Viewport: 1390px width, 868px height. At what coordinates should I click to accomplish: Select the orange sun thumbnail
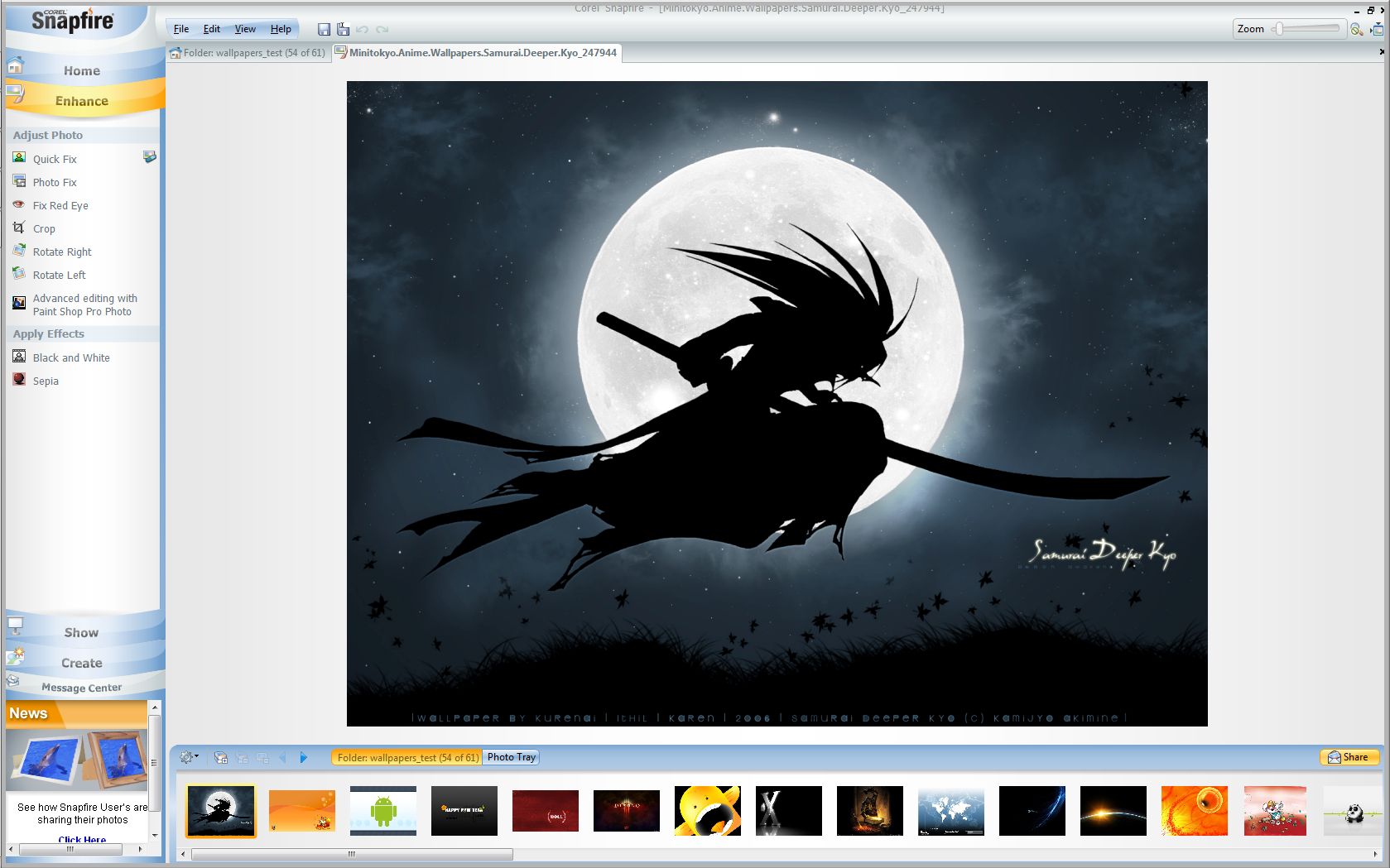point(1195,811)
